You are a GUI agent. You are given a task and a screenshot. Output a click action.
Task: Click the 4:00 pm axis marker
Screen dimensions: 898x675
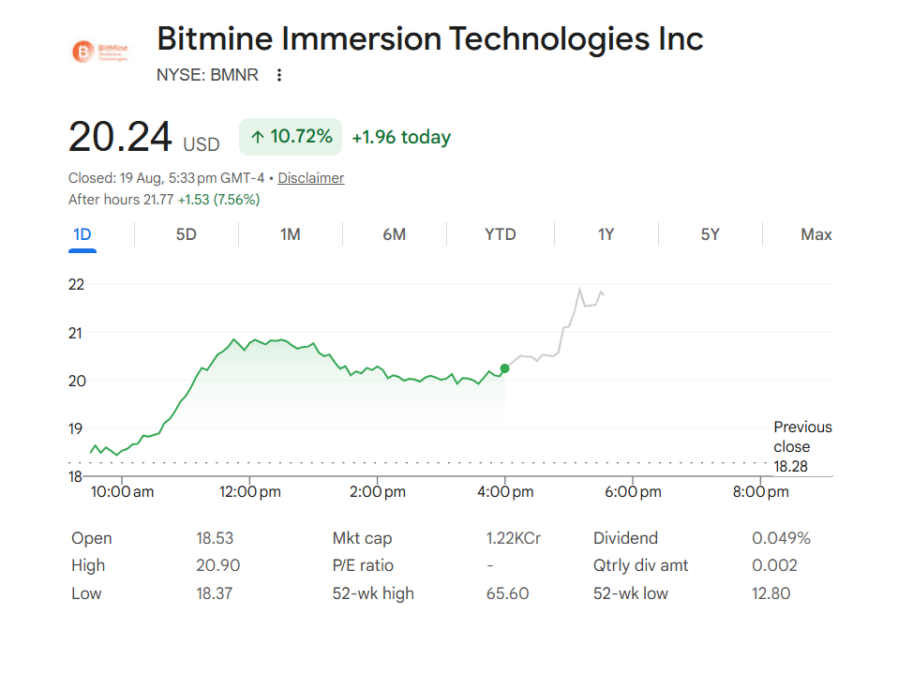(x=505, y=492)
